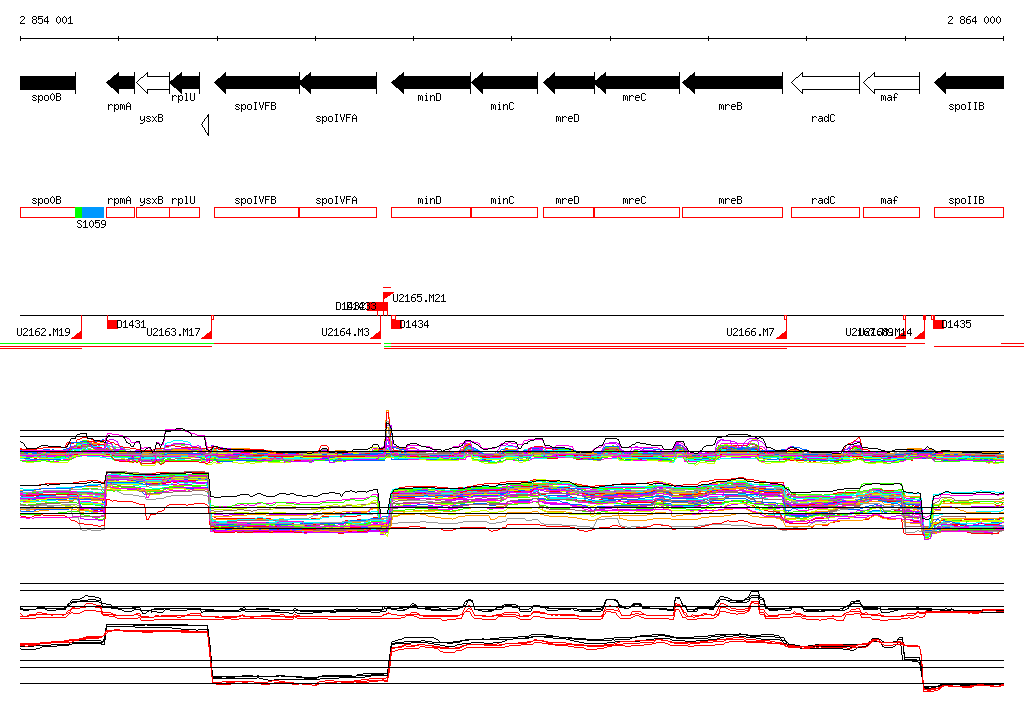Select the red D1434 downshift marker
This screenshot has height=714, width=1024.
click(x=396, y=324)
